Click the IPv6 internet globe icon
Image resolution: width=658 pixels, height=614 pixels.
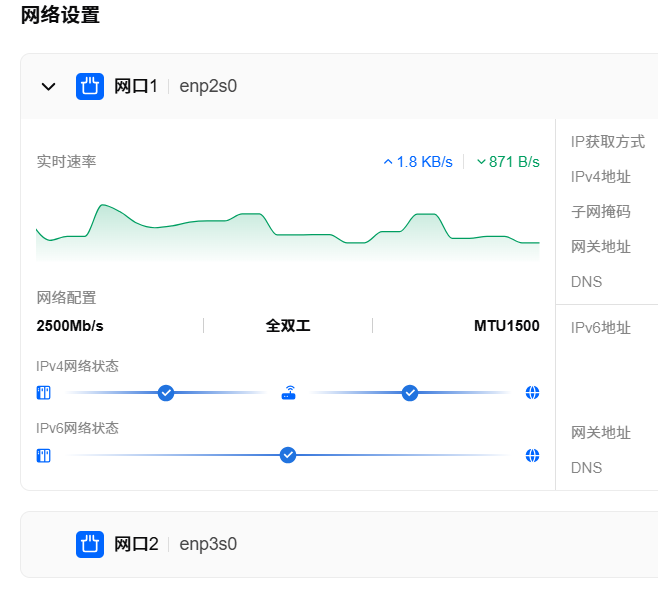532,455
